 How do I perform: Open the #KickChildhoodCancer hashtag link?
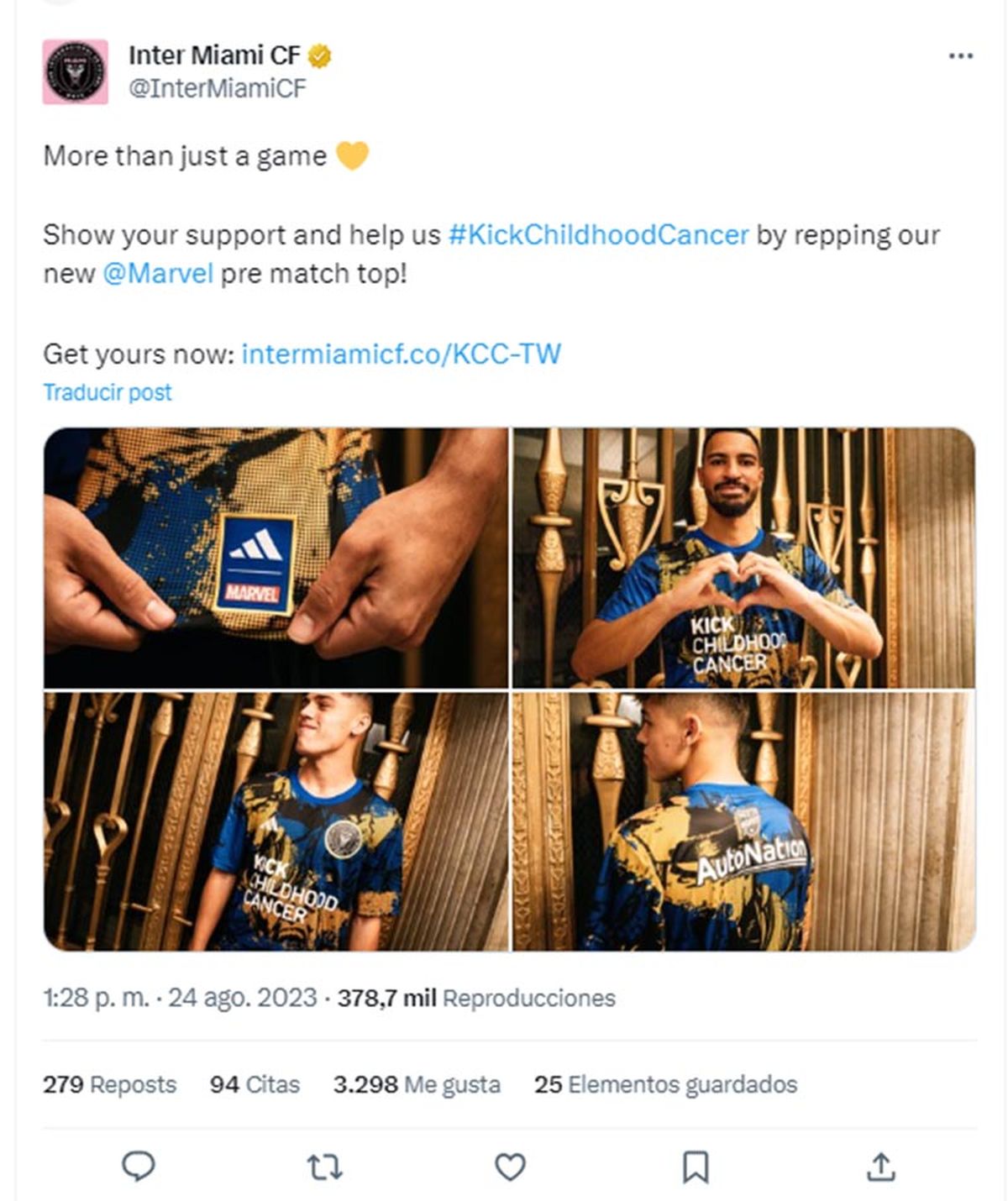598,234
